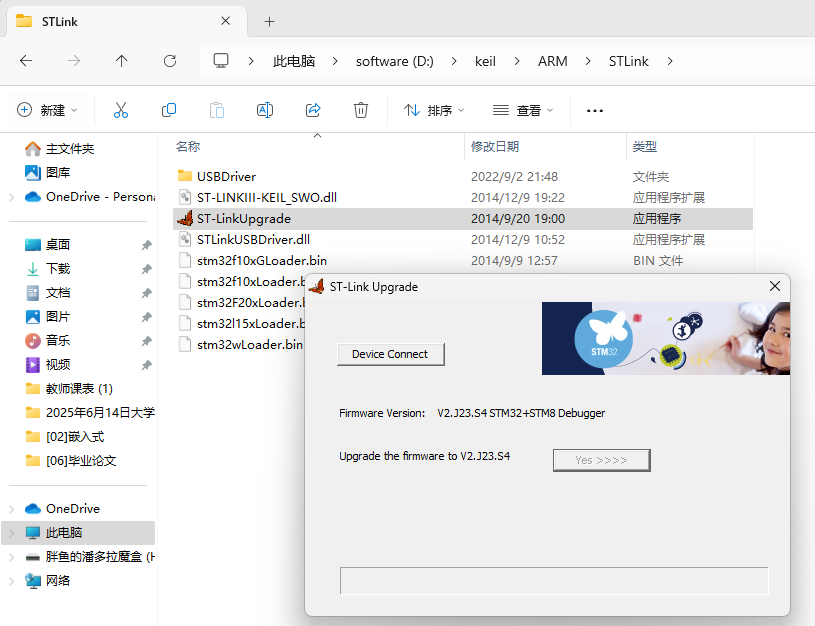Unpin 桌面 using its pin icon
815x626 pixels.
[x=147, y=245]
